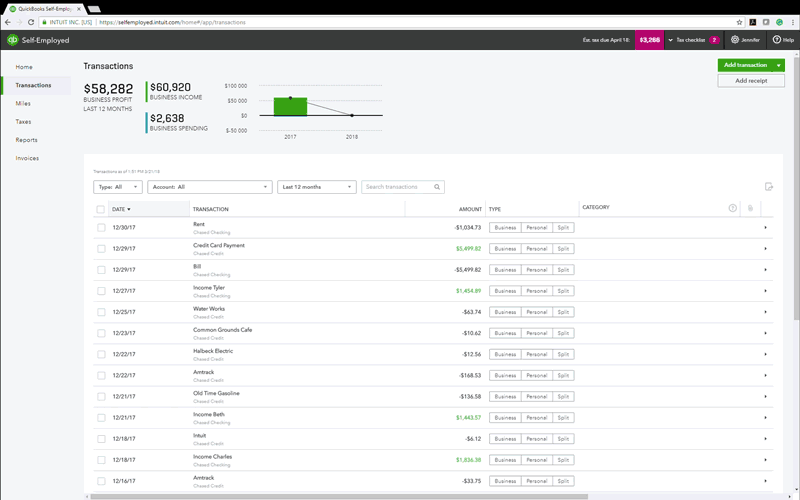Bookmark the page with the star icon
Image resolution: width=800 pixels, height=500 pixels.
tap(739, 22)
